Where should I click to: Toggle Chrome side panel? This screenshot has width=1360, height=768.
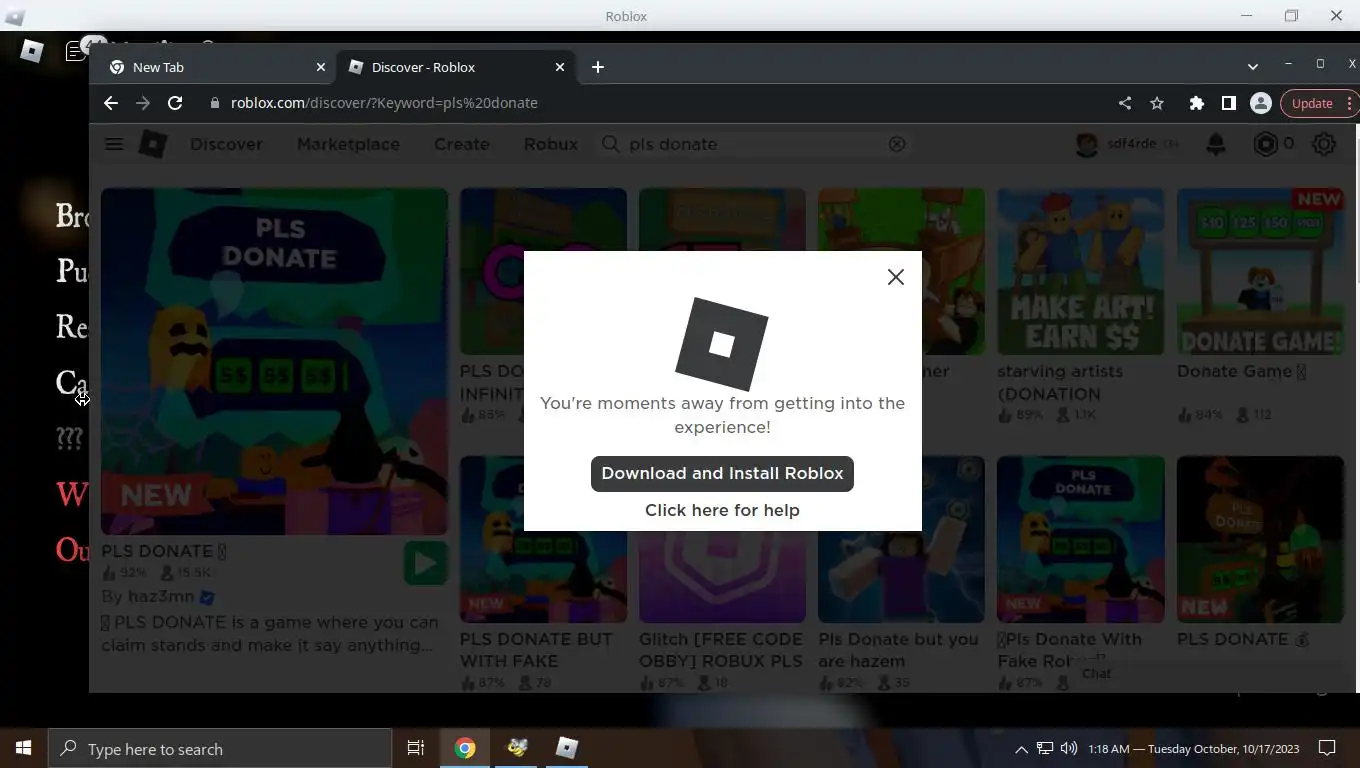[x=1228, y=103]
